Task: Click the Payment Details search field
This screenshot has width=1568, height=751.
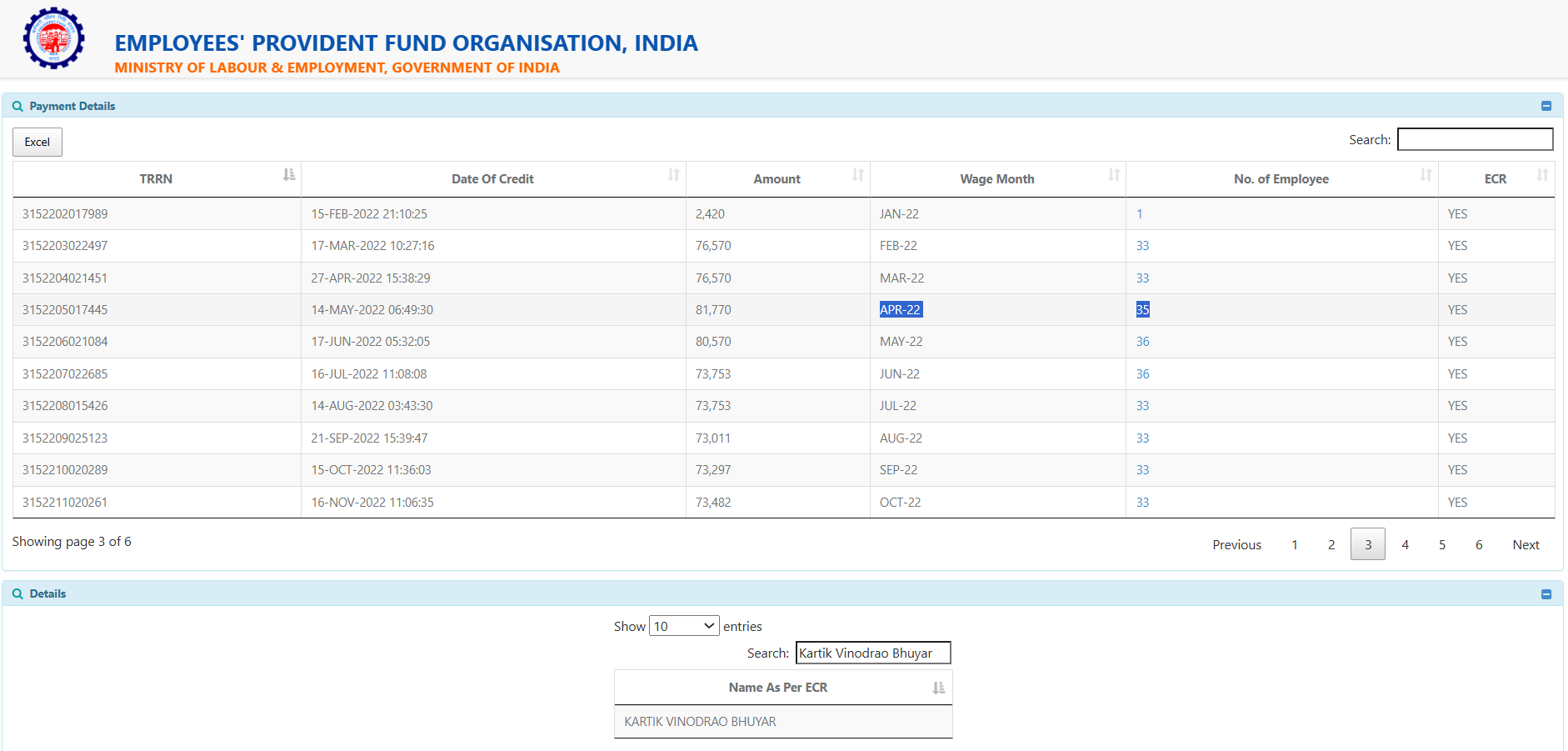Action: [1475, 139]
